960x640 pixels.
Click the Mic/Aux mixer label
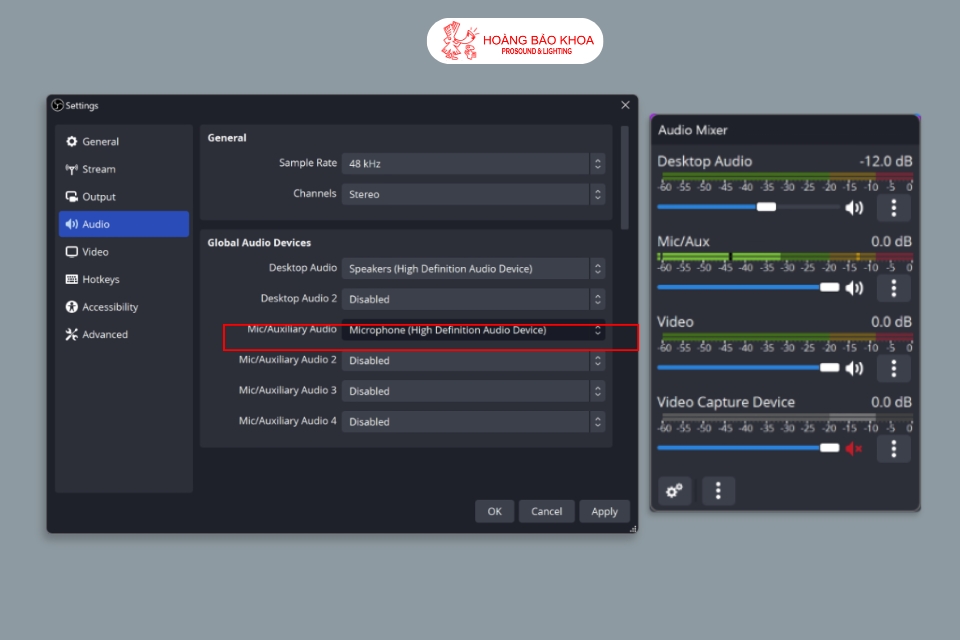coord(683,241)
